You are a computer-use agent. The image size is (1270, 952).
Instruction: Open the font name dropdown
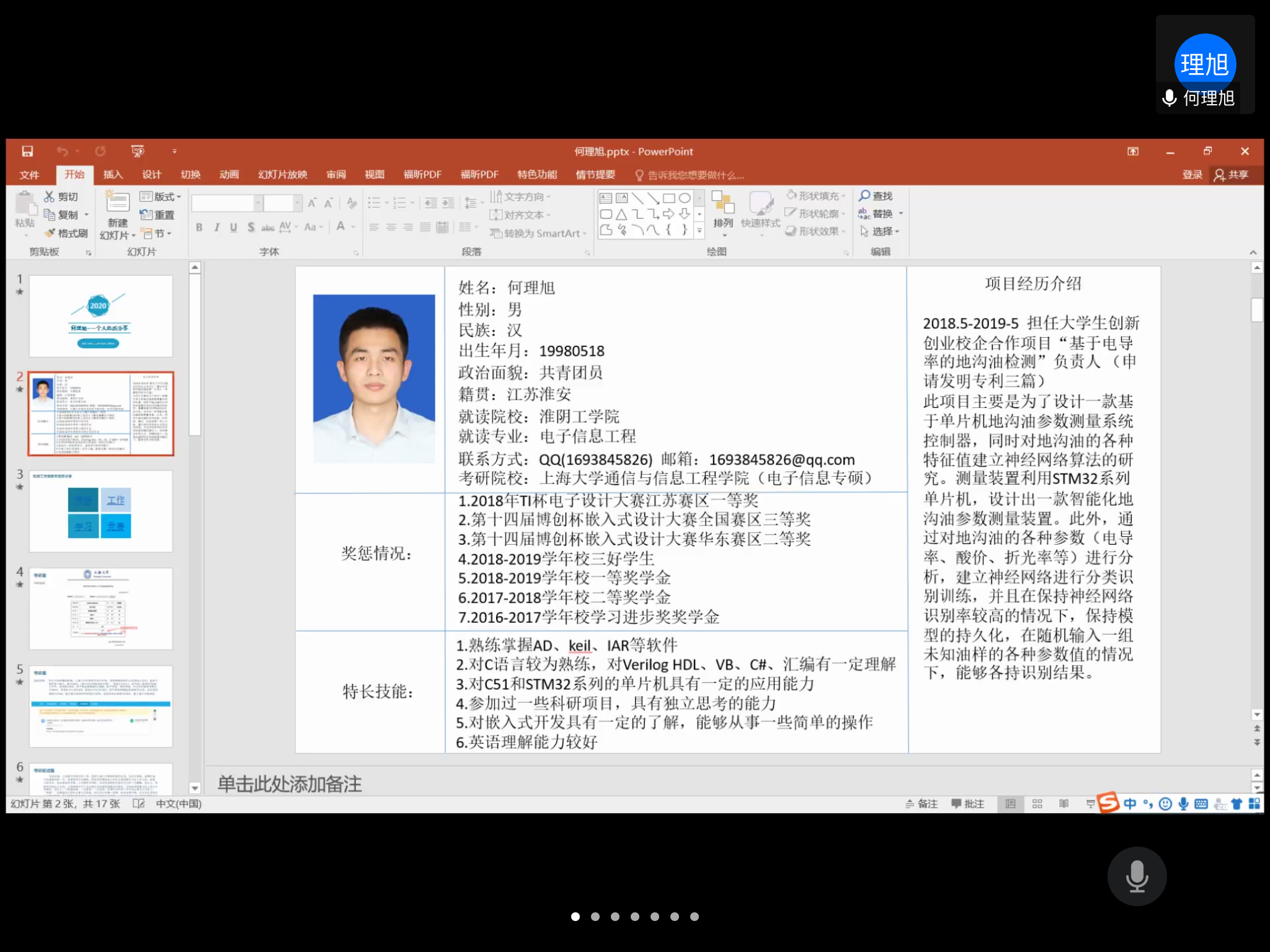(258, 203)
